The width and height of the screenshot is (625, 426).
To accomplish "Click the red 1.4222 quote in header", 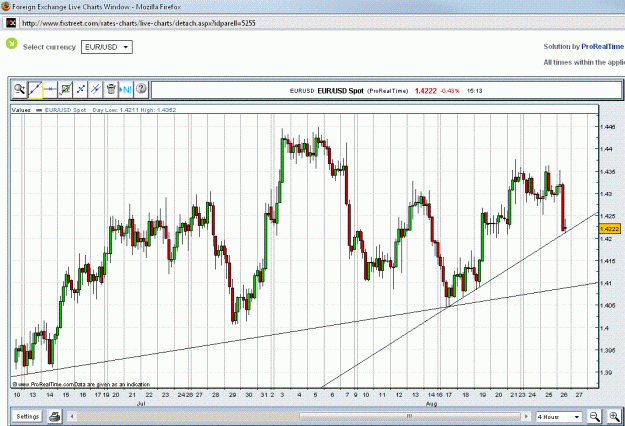I will tap(425, 91).
